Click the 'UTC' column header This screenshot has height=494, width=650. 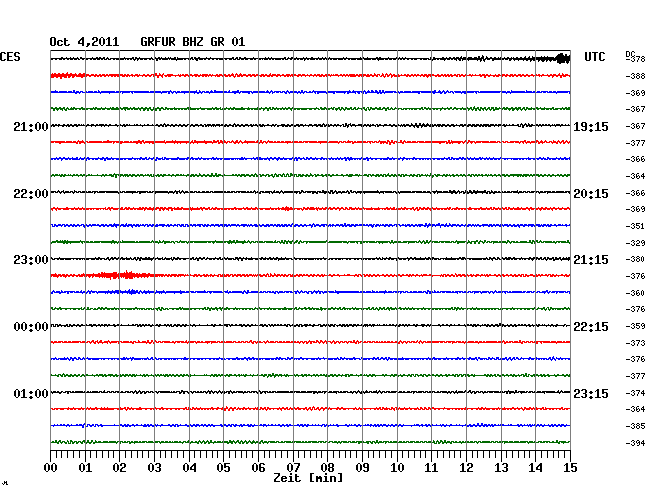(595, 57)
